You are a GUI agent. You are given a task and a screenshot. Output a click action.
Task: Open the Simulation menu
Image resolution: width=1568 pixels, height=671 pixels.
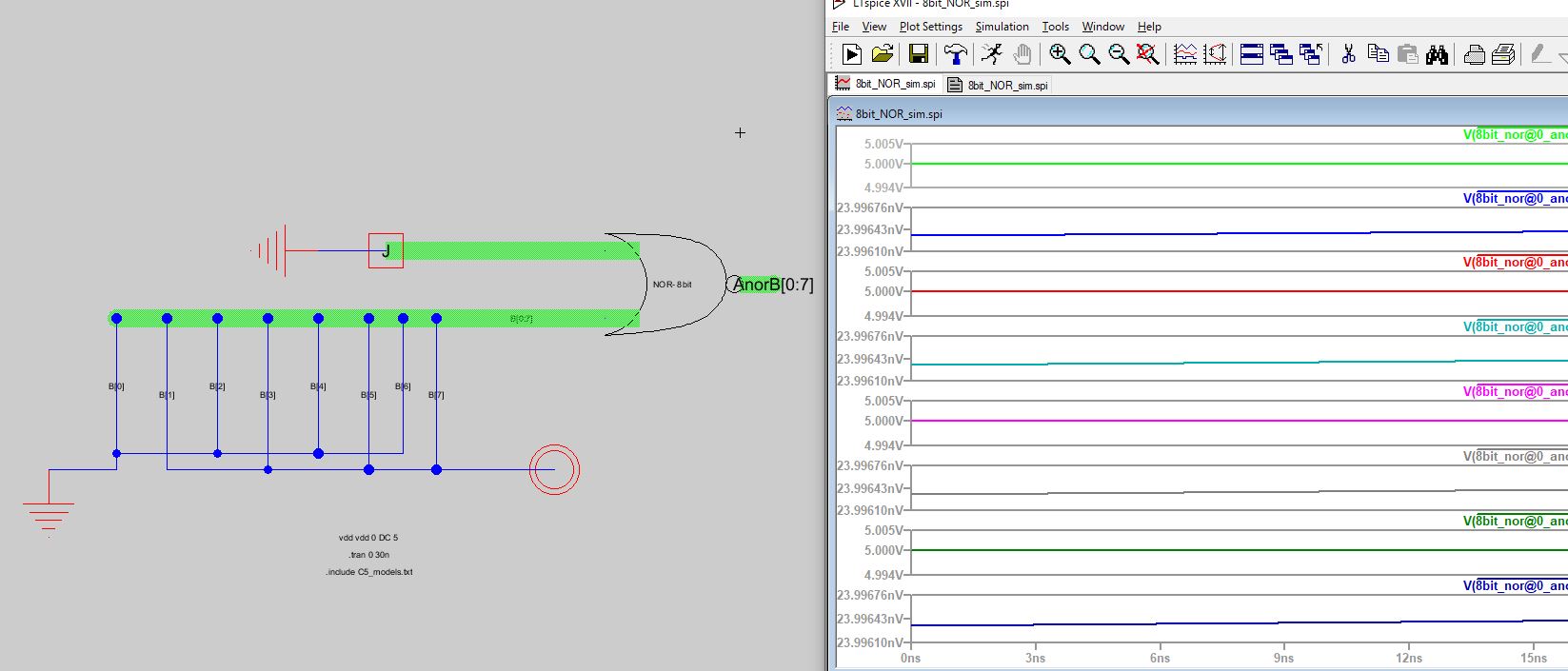pyautogui.click(x=1002, y=27)
